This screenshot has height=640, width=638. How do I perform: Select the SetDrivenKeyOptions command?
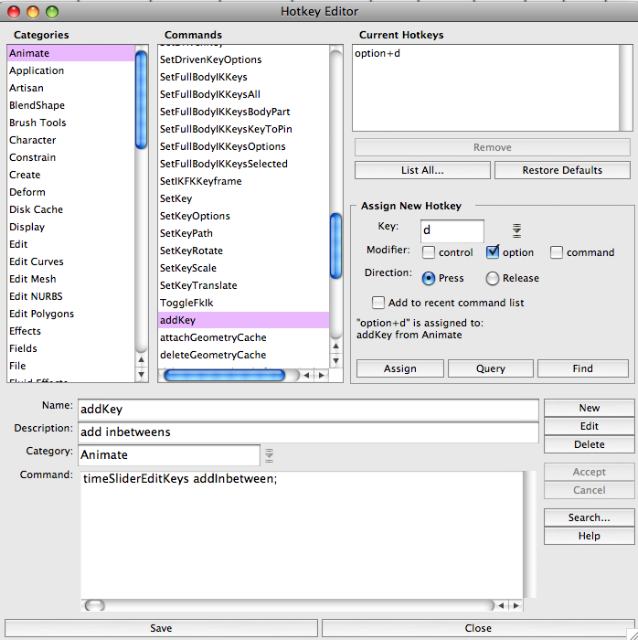244,60
